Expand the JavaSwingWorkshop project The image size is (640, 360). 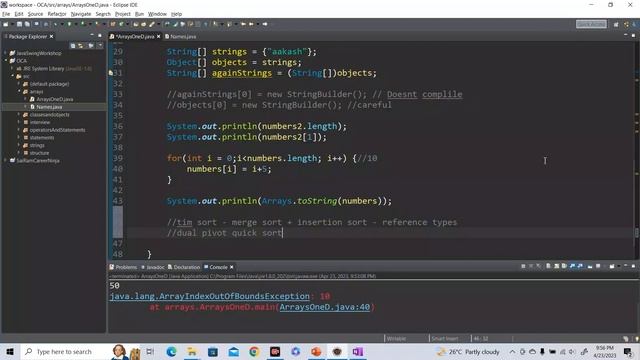(5, 53)
